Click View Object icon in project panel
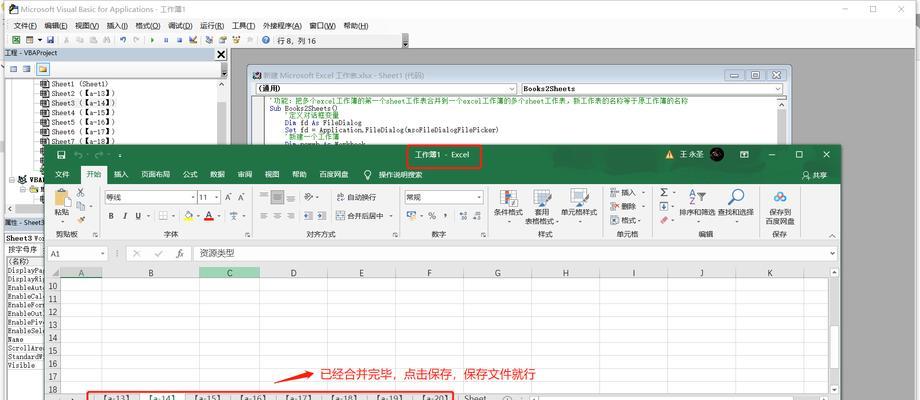 click(26, 69)
